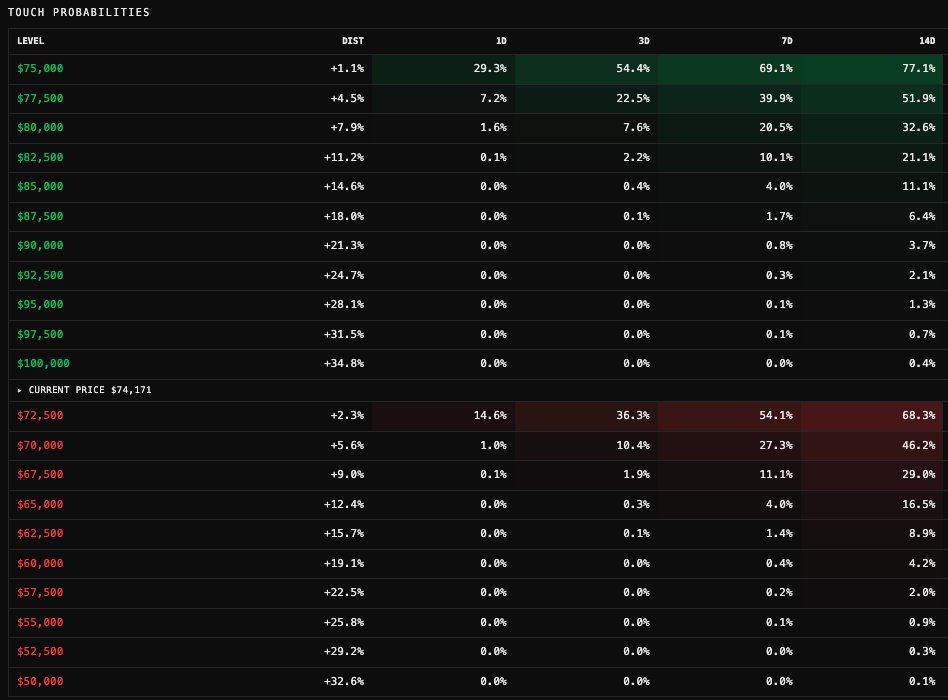Expand the CURRENT PRICE $74,171 row arrow
Image resolution: width=948 pixels, height=700 pixels.
(20, 390)
